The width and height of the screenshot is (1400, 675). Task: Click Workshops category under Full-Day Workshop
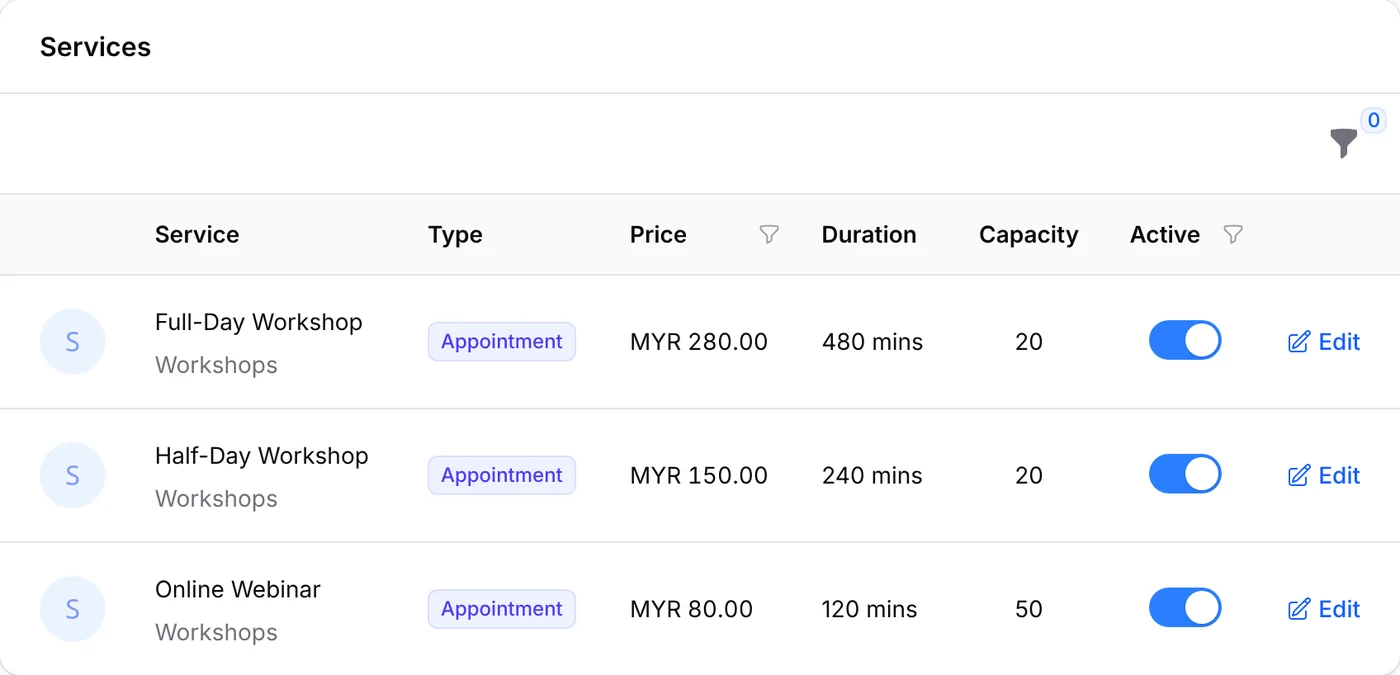coord(216,365)
